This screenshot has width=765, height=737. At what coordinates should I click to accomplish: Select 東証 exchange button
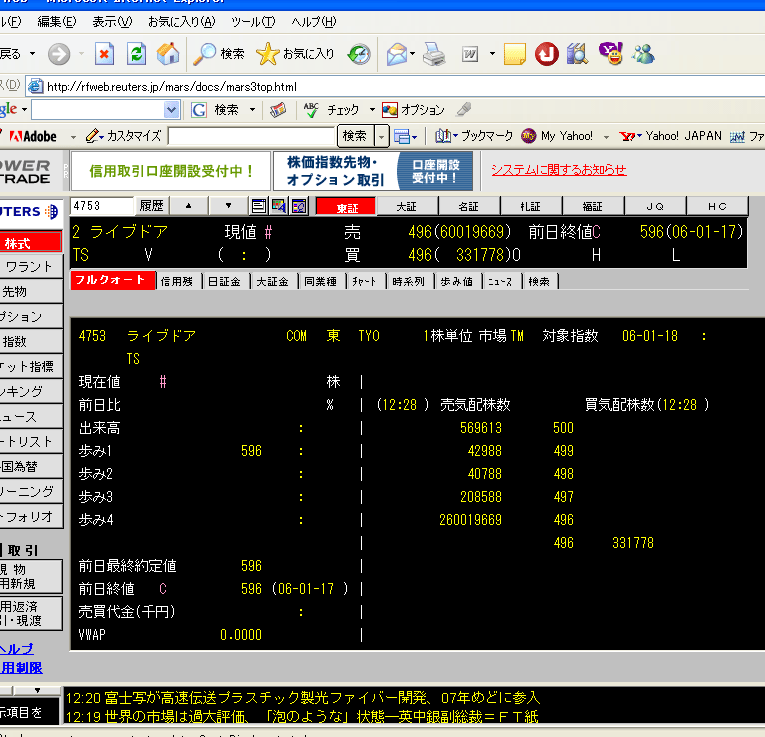(346, 207)
